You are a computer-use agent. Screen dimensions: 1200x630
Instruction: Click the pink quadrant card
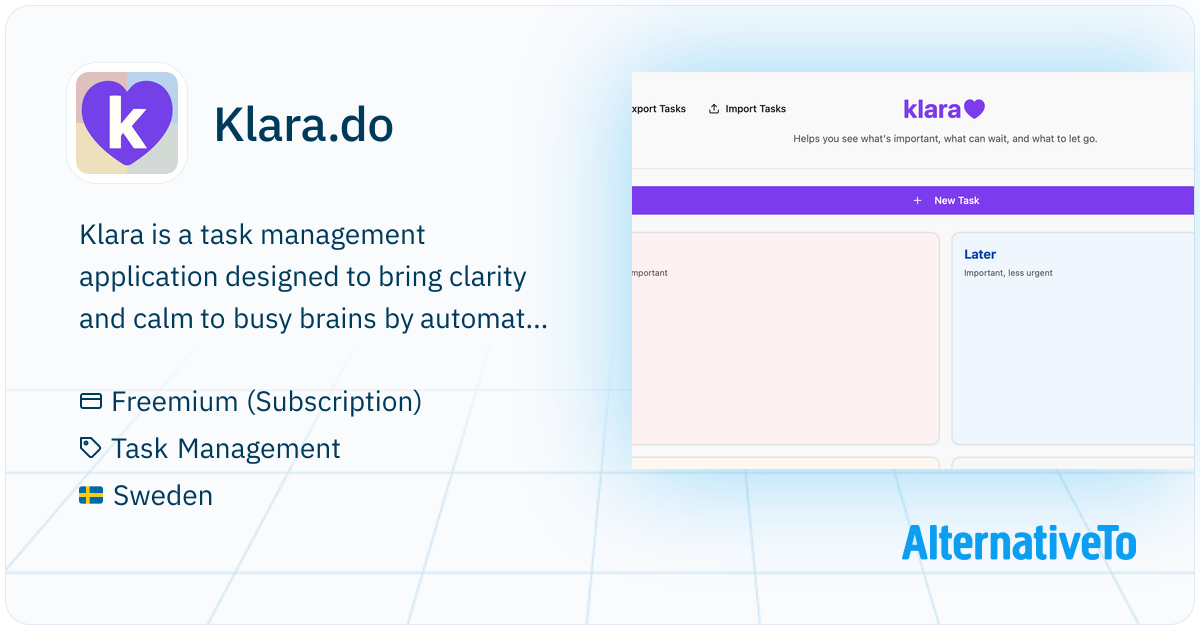(785, 338)
